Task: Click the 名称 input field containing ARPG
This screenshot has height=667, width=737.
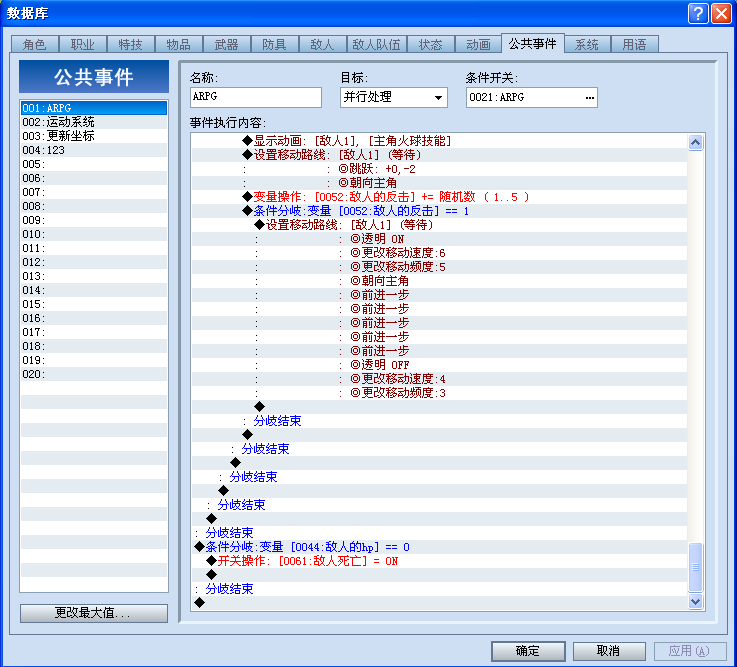Action: 256,97
